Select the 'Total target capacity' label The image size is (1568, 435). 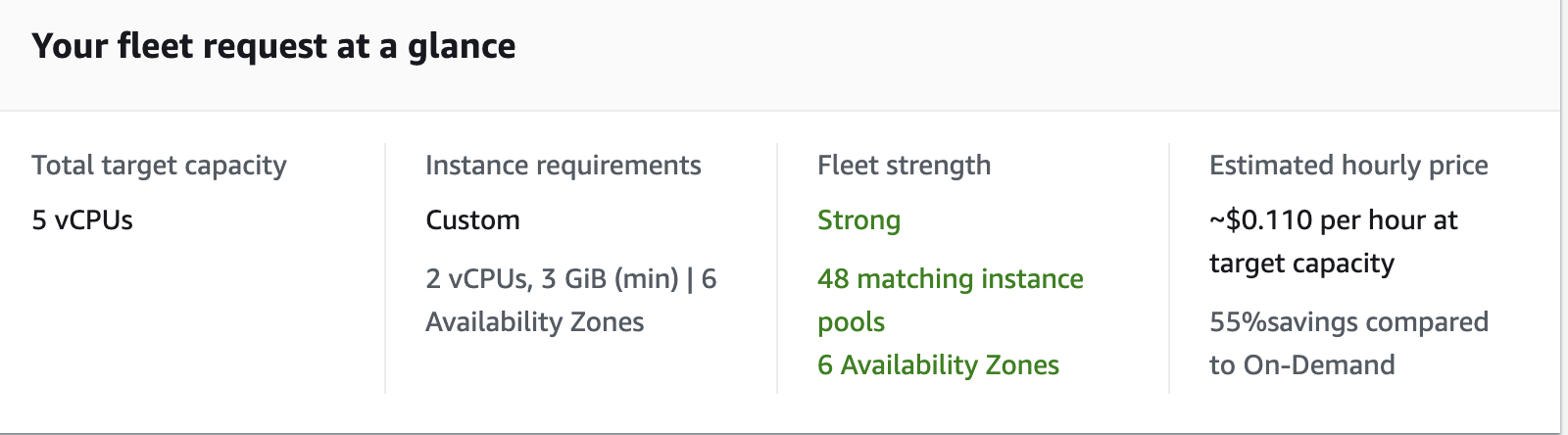pos(159,166)
